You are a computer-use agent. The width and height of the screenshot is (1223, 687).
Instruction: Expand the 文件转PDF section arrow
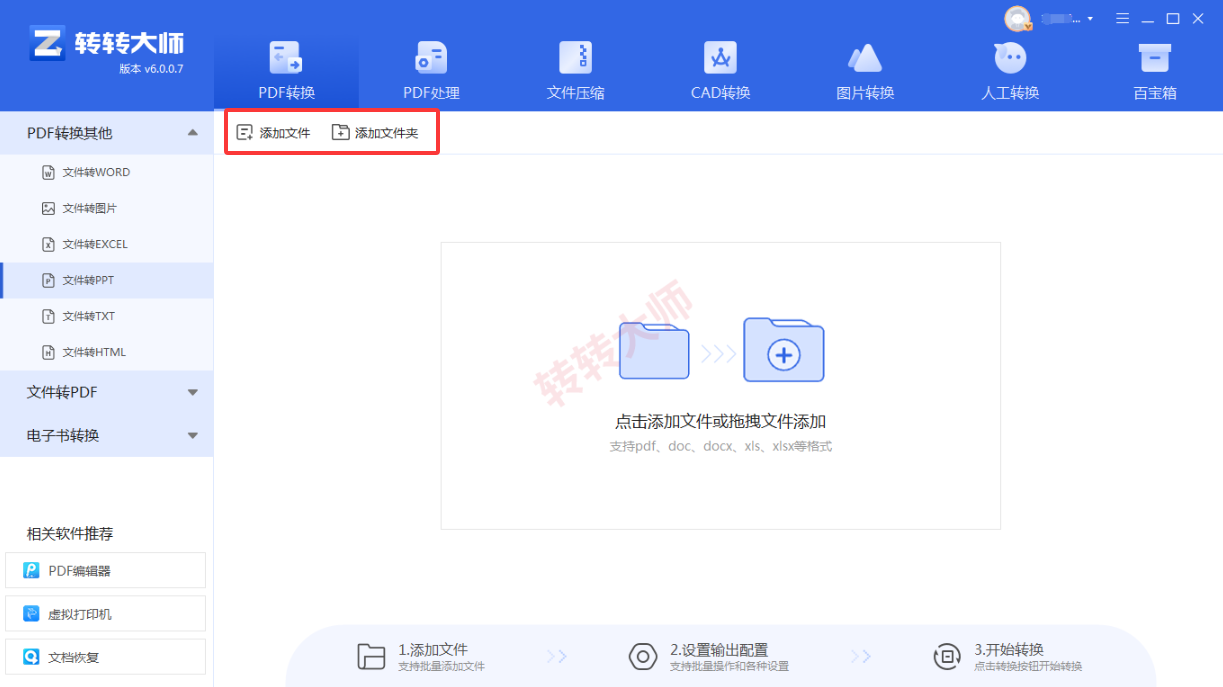pyautogui.click(x=193, y=392)
